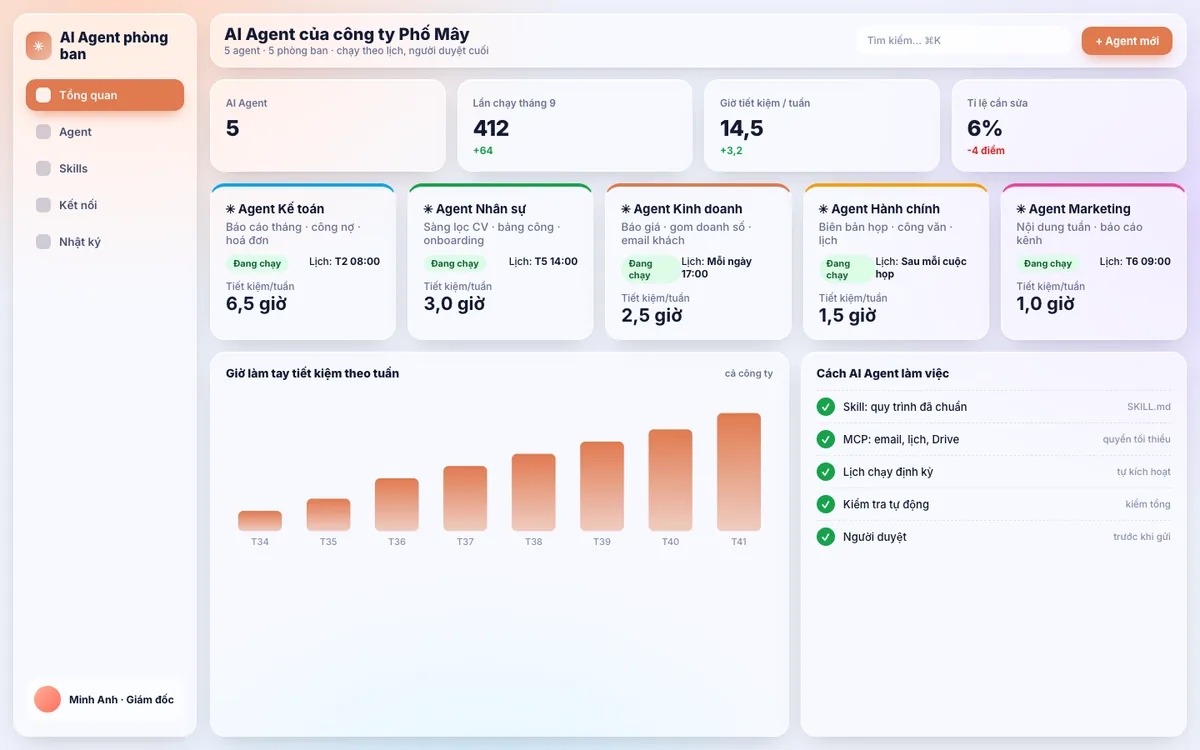
Task: Click Đang chạy badge on Agent Nhân sự
Action: click(x=455, y=264)
